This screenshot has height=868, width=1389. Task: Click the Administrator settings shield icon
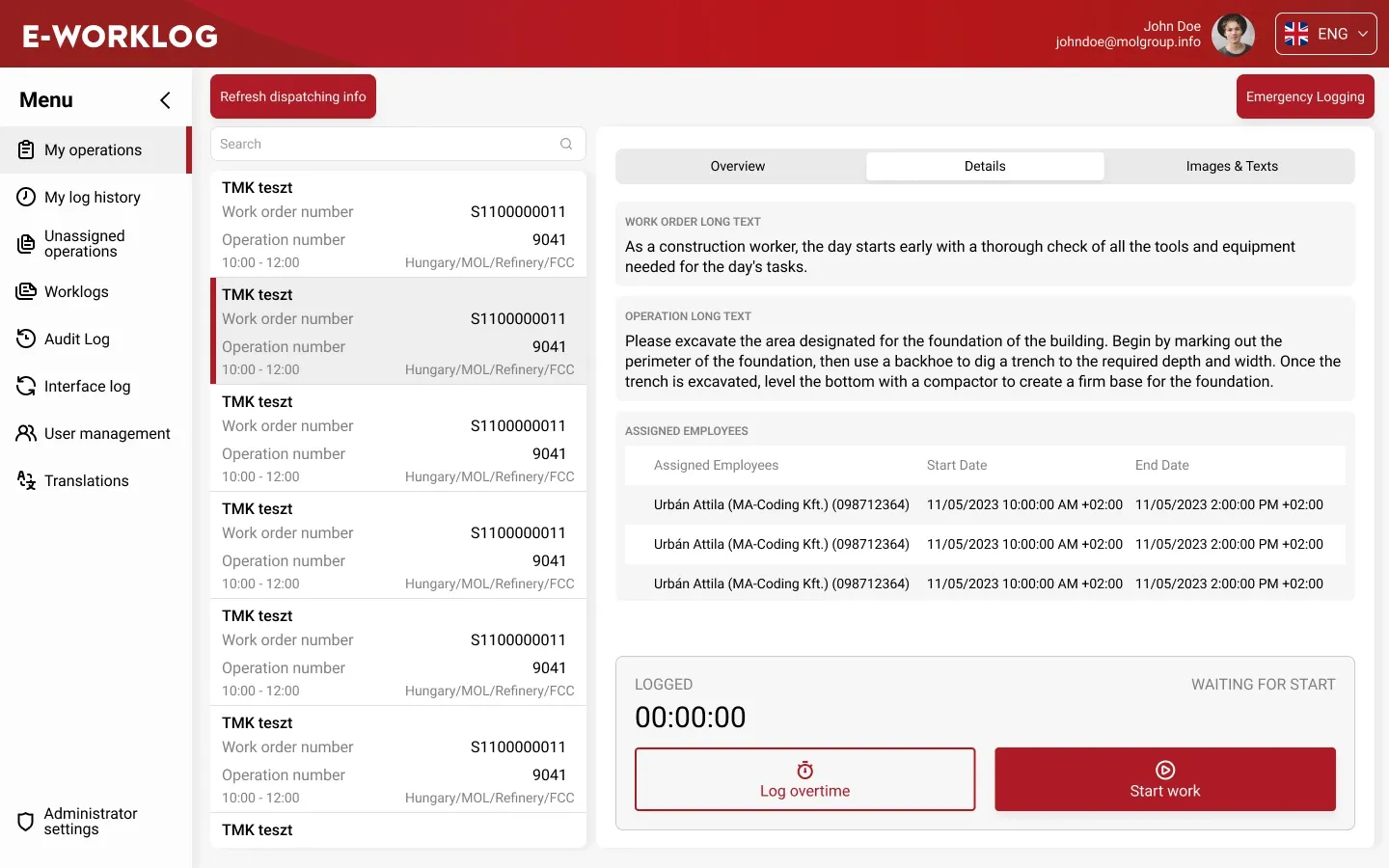point(26,822)
